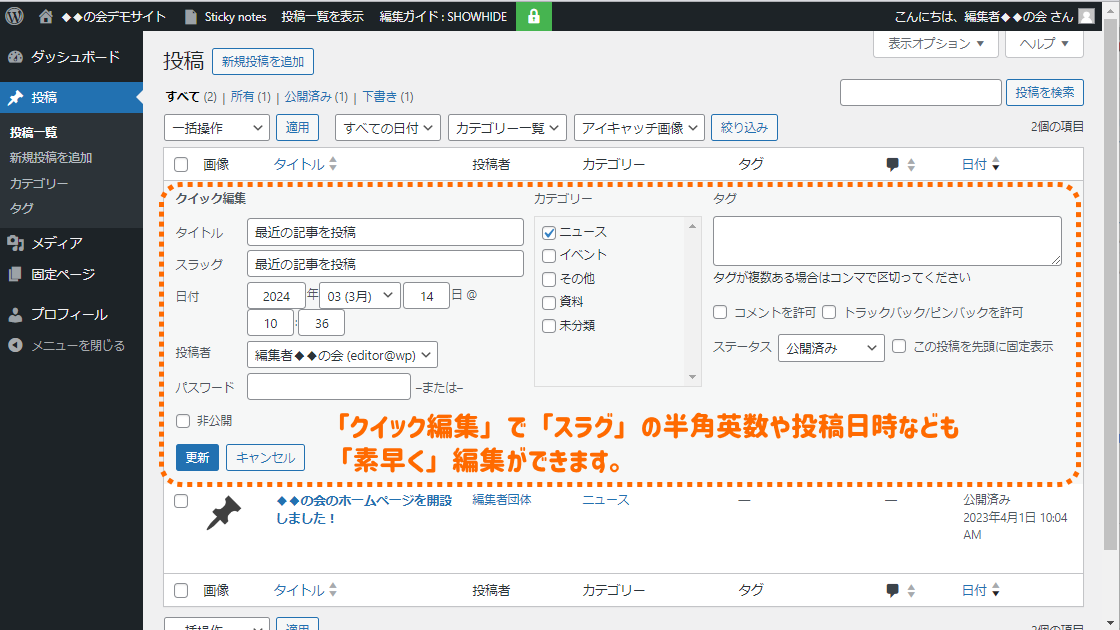Check the 非公開 checkbox
Viewport: 1120px width, 630px height.
pyautogui.click(x=183, y=421)
